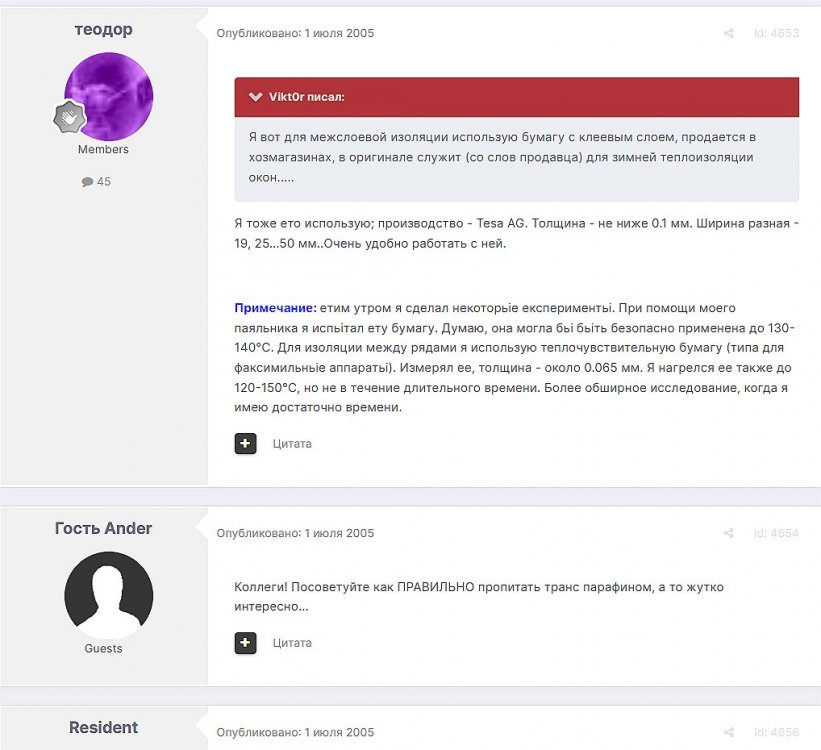Toggle multi-quote plus button in Ander's post

click(246, 643)
